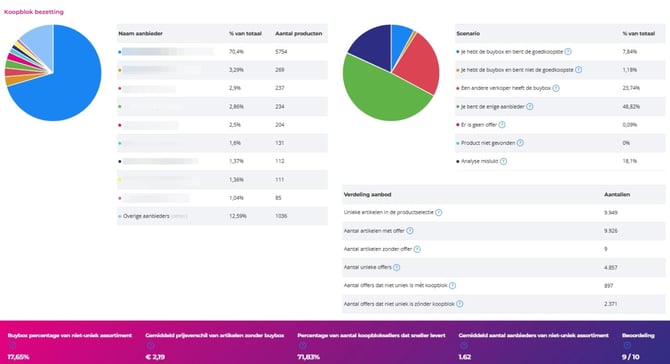670x364 pixels.
Task: Open help tooltip for 'Je bent de enige aanbieder'
Action: 529,106
